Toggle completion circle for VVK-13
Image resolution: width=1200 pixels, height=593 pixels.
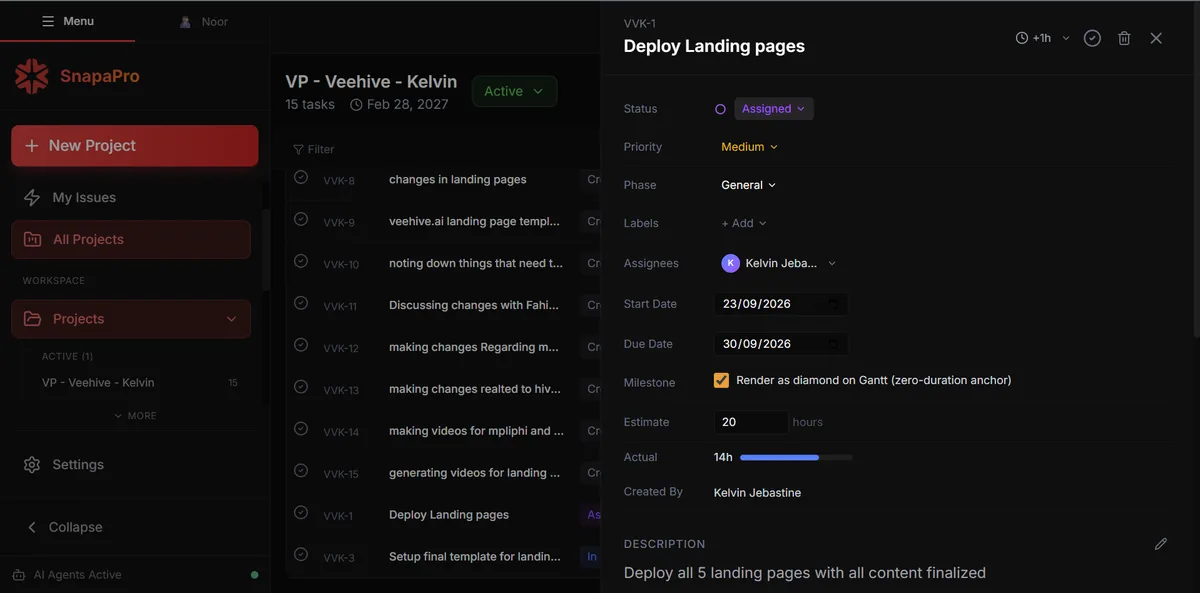(301, 387)
